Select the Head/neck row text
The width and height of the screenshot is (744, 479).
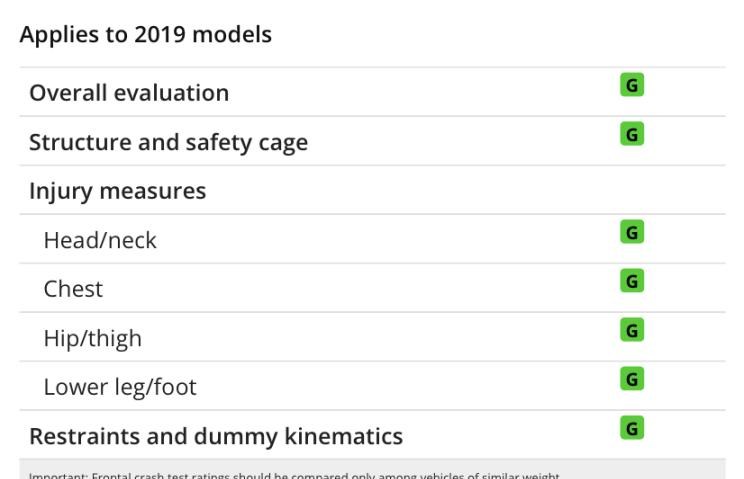pos(100,240)
